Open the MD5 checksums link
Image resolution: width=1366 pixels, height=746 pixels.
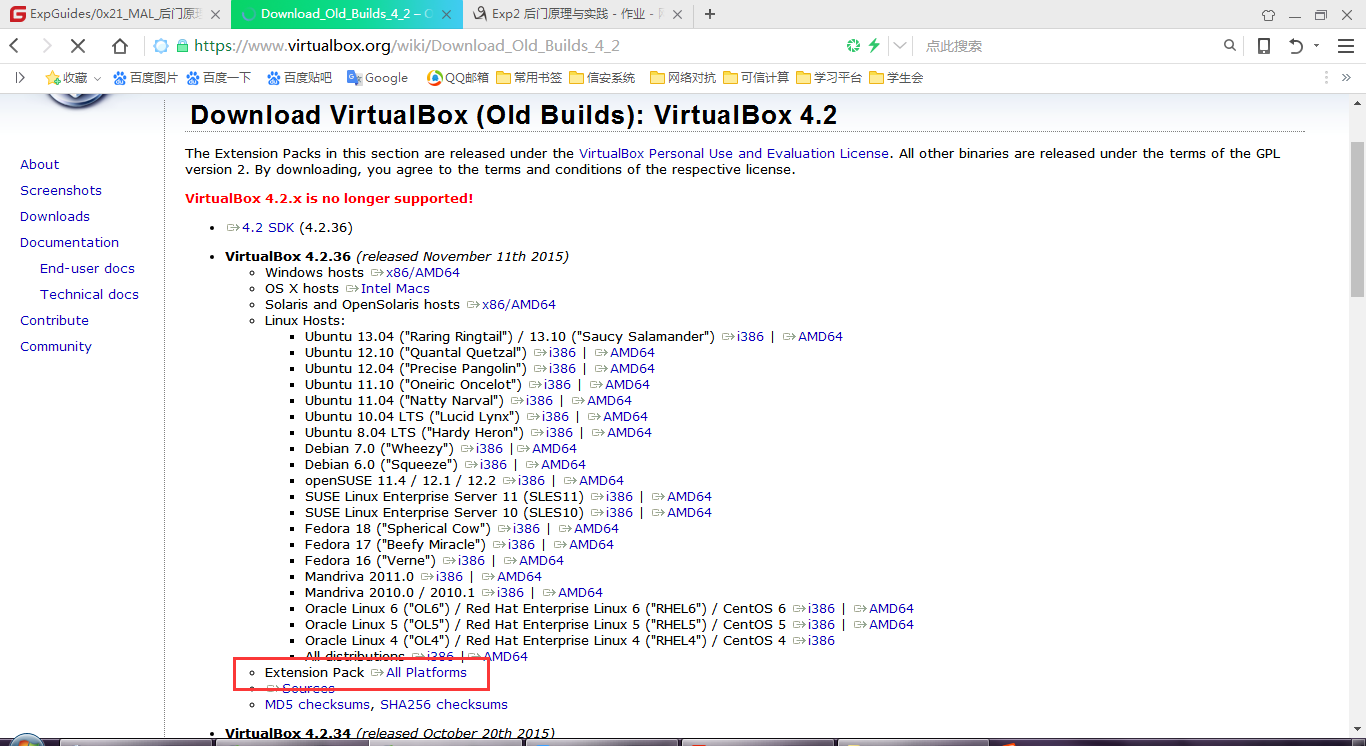click(318, 704)
